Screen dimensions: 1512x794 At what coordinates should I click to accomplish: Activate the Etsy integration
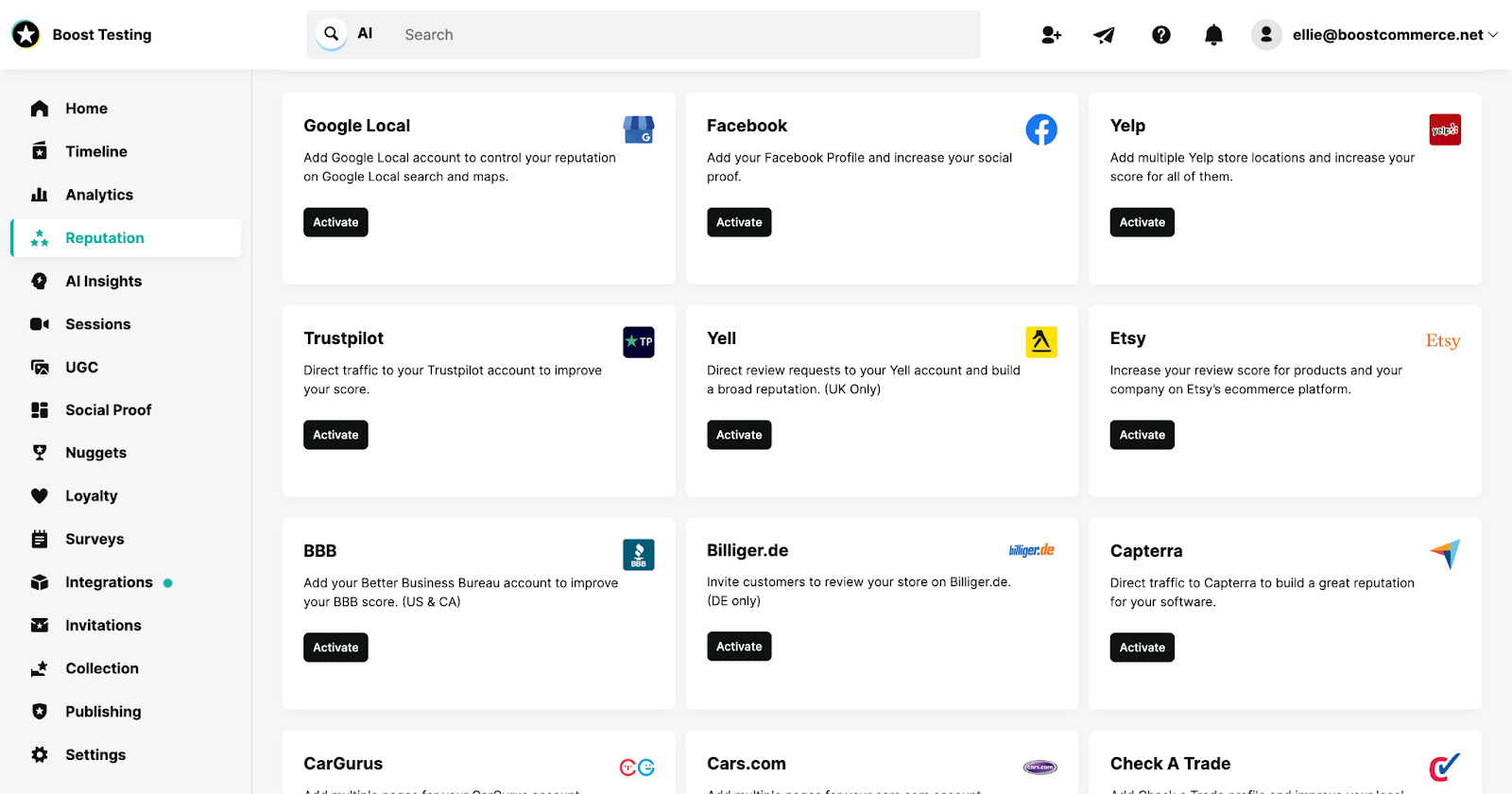[1142, 435]
